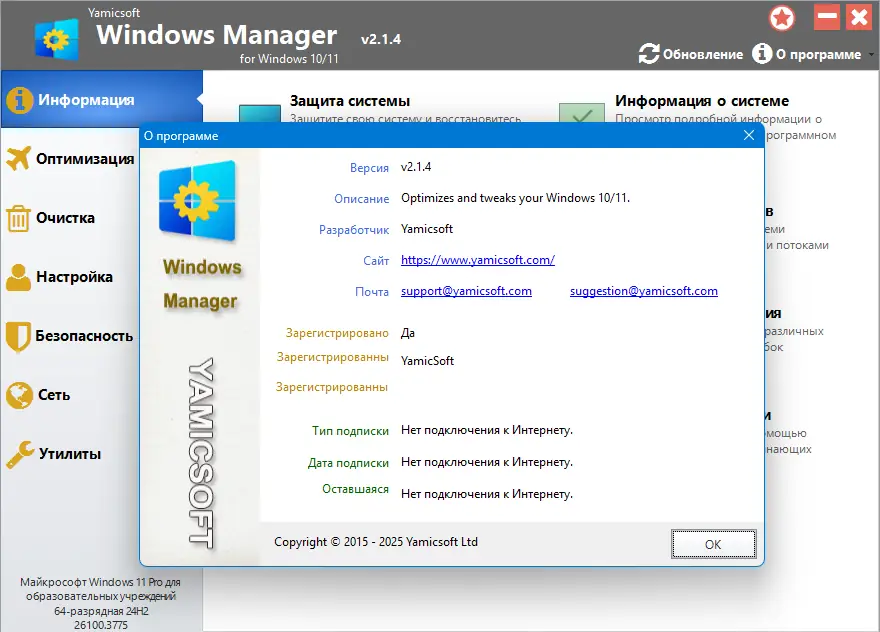The height and width of the screenshot is (632, 880).
Task: Minimize the Windows Manager window
Action: (827, 17)
